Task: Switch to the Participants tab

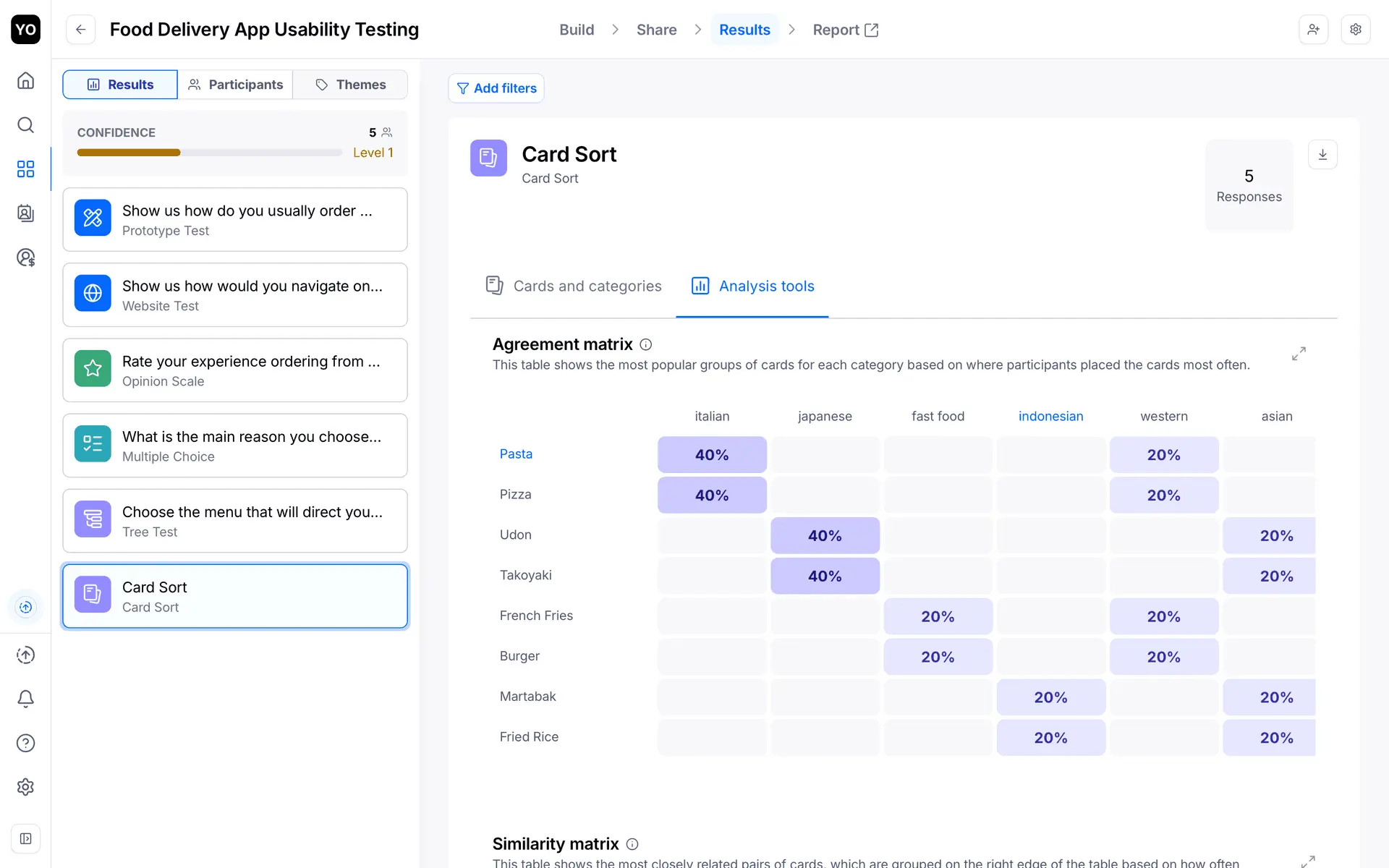Action: [235, 85]
